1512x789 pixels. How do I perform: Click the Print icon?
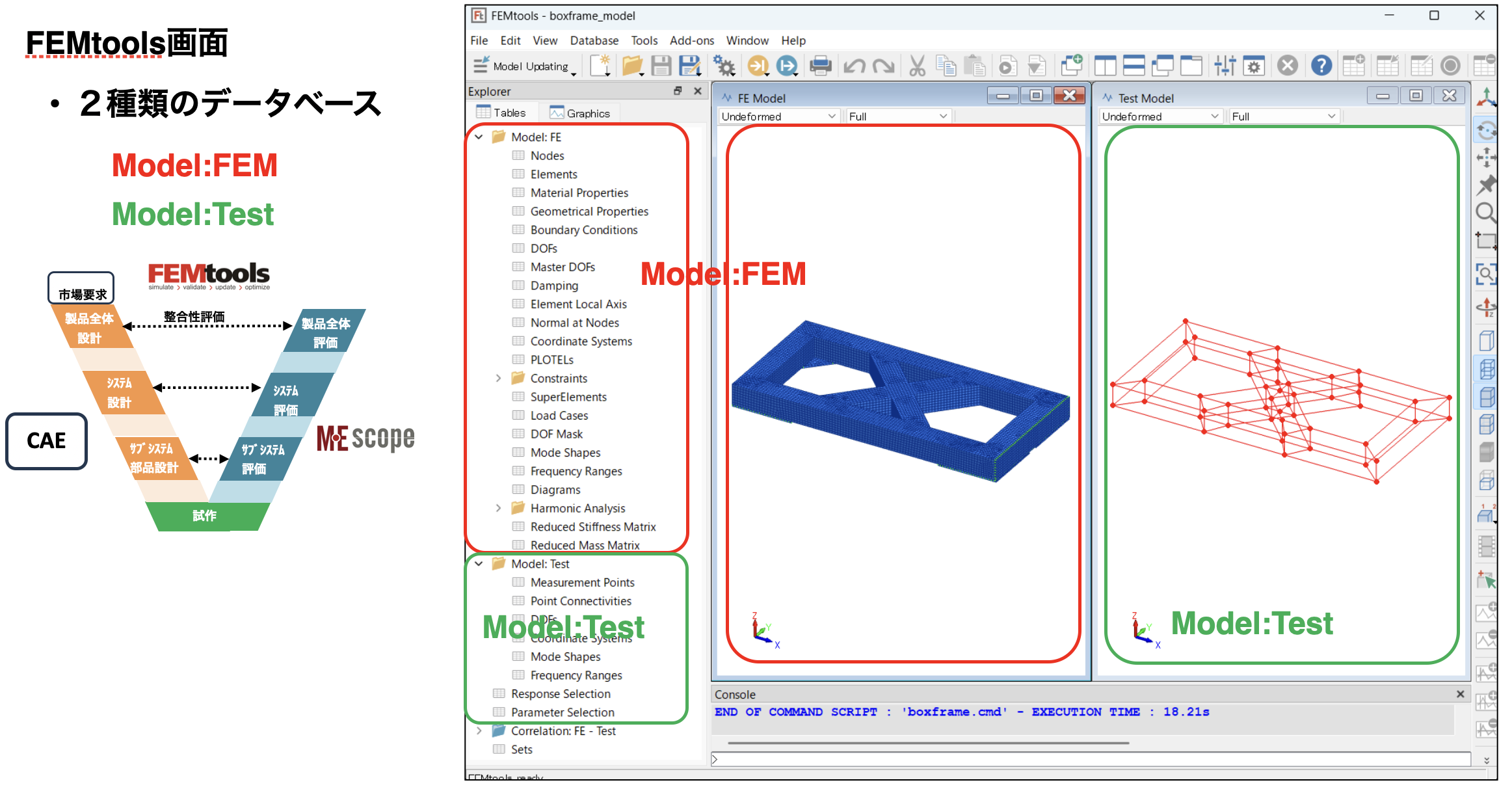(820, 66)
